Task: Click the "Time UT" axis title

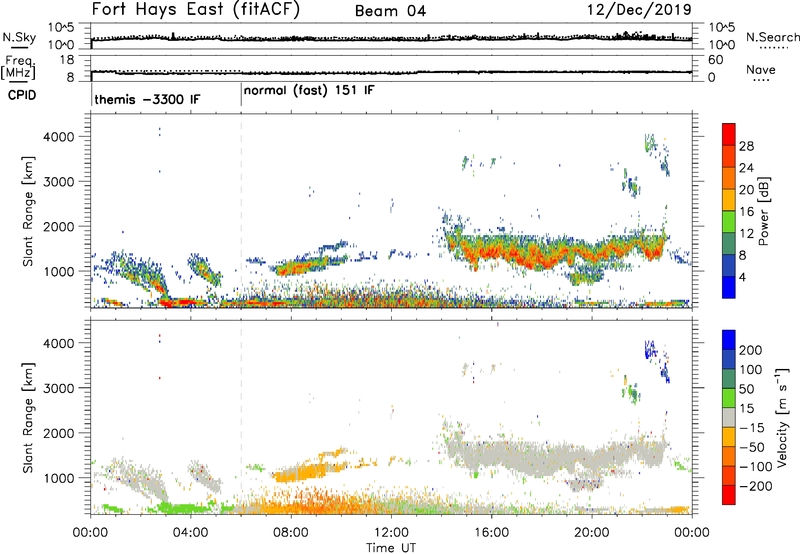Action: click(391, 547)
